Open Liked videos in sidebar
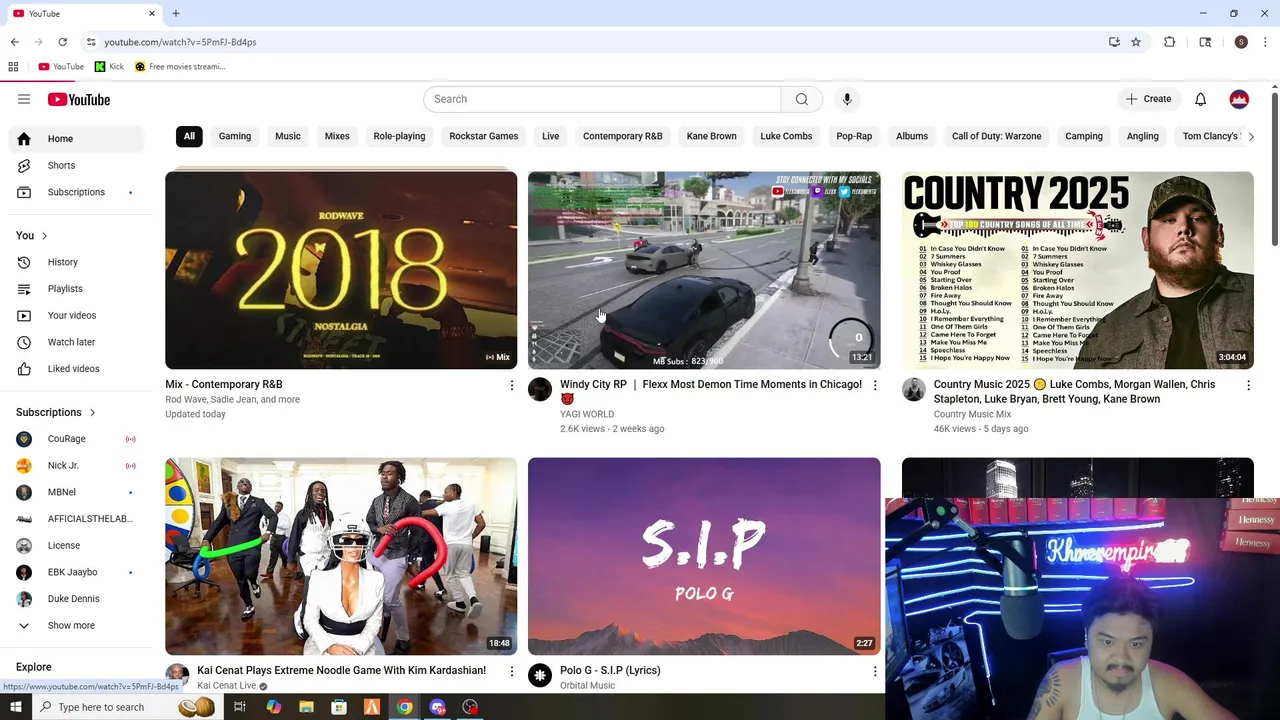The height and width of the screenshot is (720, 1280). click(x=76, y=369)
